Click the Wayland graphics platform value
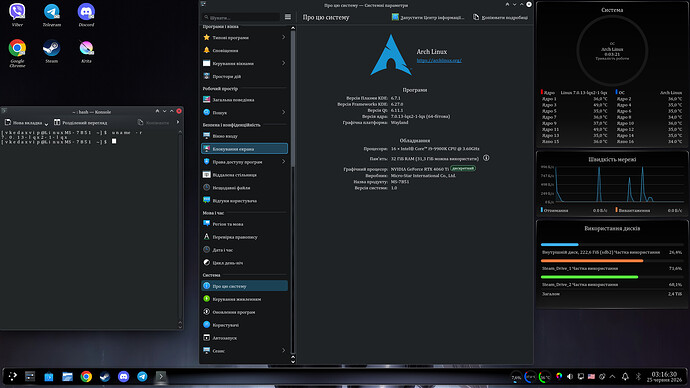 coord(400,123)
